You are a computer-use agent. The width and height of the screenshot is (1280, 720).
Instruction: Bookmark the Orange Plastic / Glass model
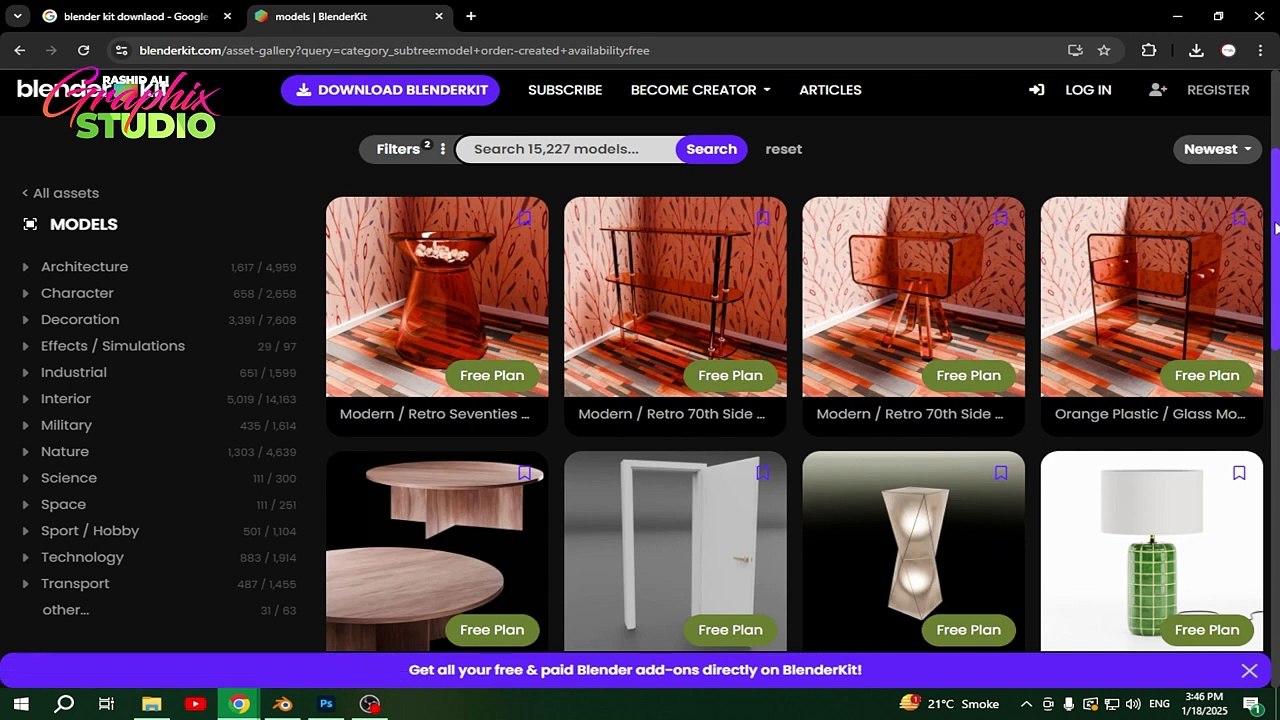point(1239,218)
